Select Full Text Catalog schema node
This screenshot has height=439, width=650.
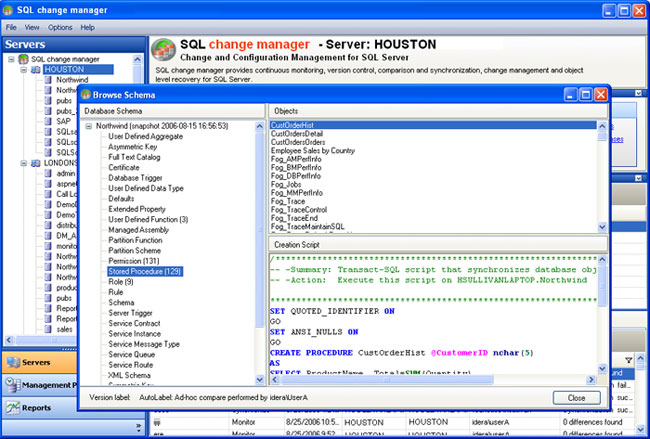click(134, 157)
